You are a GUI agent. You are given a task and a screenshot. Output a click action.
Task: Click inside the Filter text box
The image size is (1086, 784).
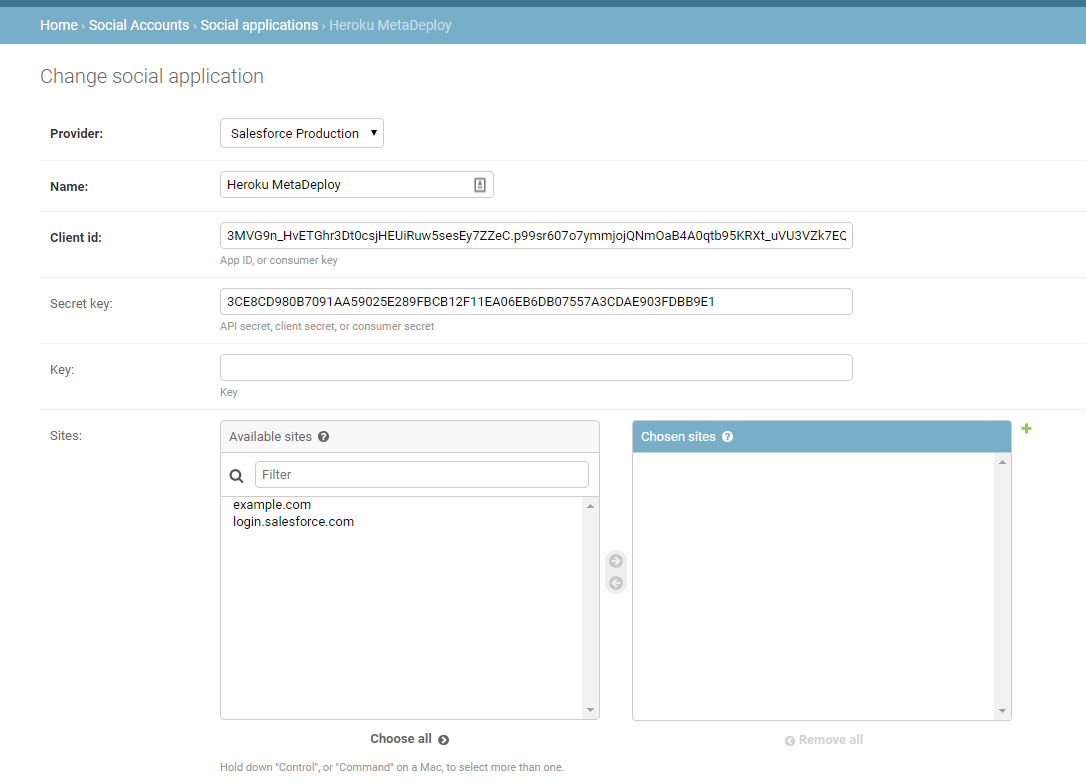click(420, 473)
